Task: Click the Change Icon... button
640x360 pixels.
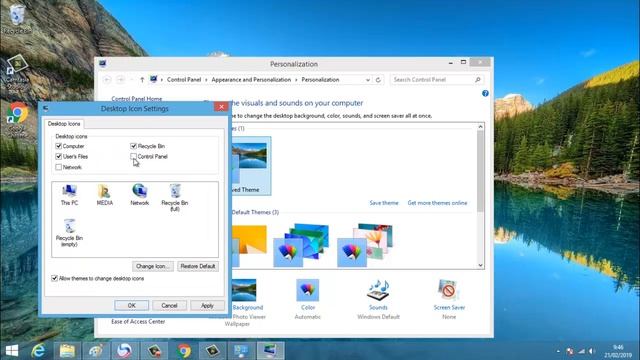Action: tap(153, 266)
